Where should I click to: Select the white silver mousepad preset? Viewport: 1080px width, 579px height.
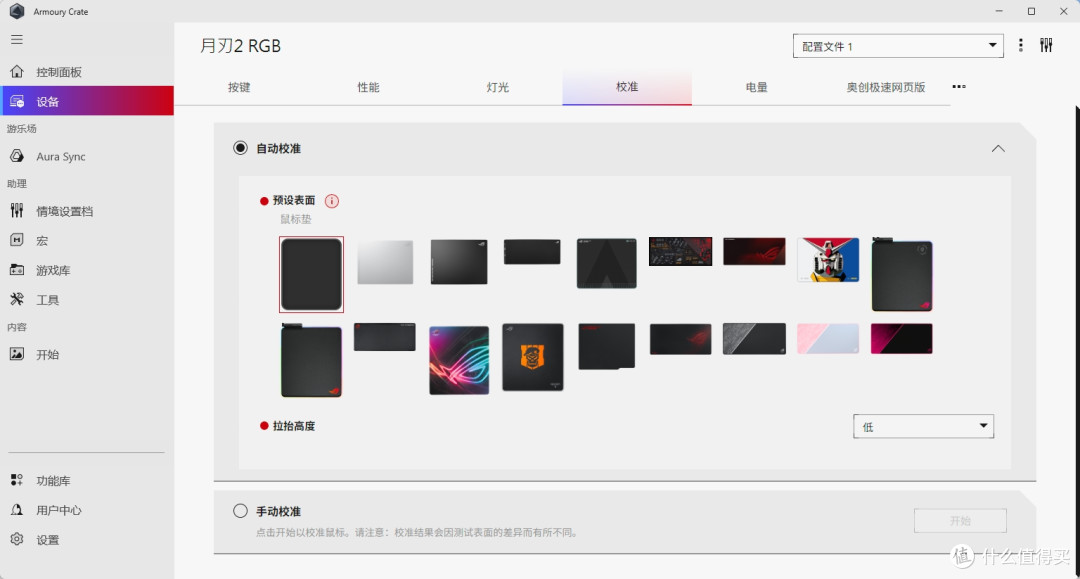(x=385, y=262)
